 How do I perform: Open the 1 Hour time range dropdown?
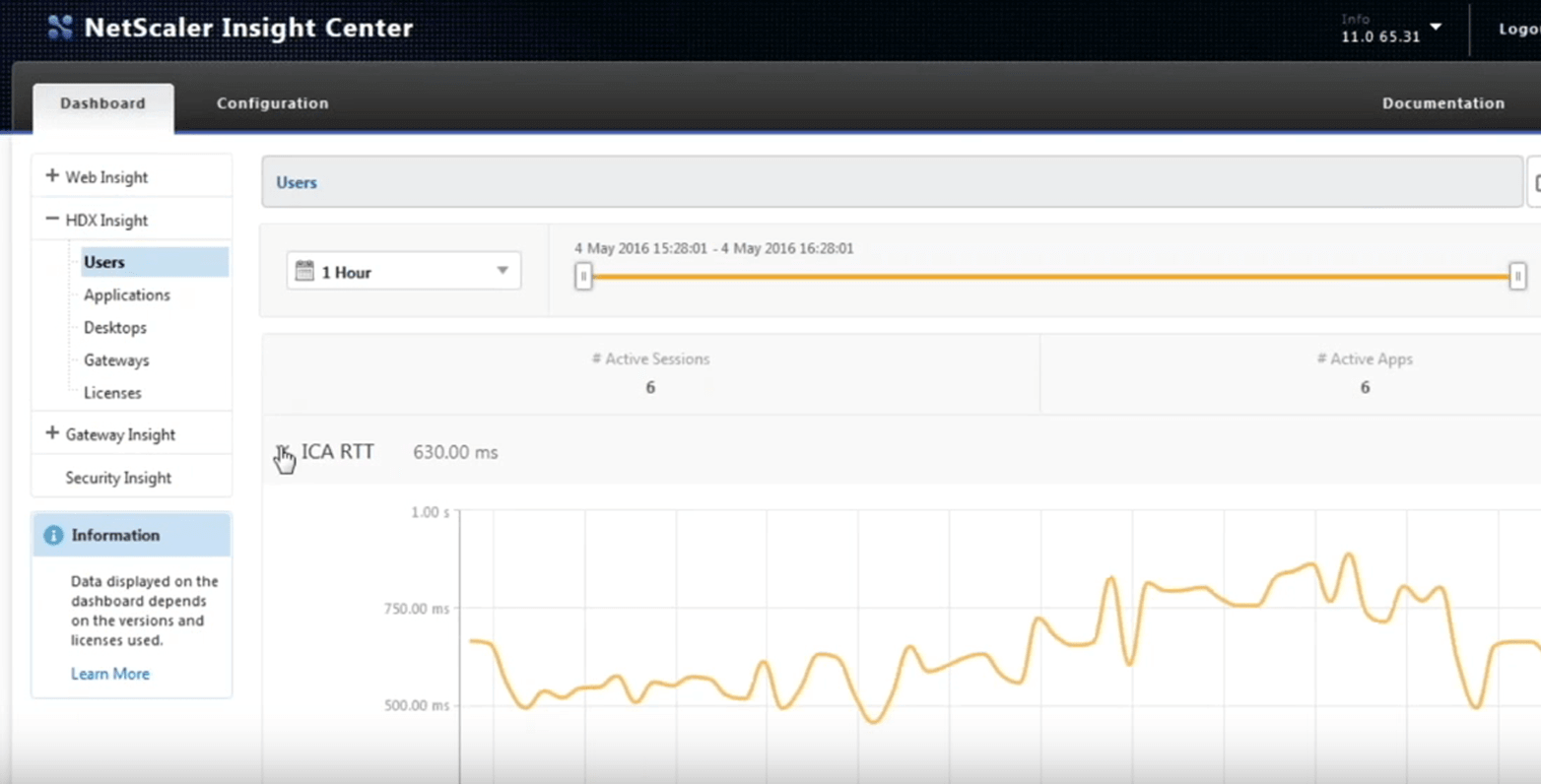tap(404, 271)
